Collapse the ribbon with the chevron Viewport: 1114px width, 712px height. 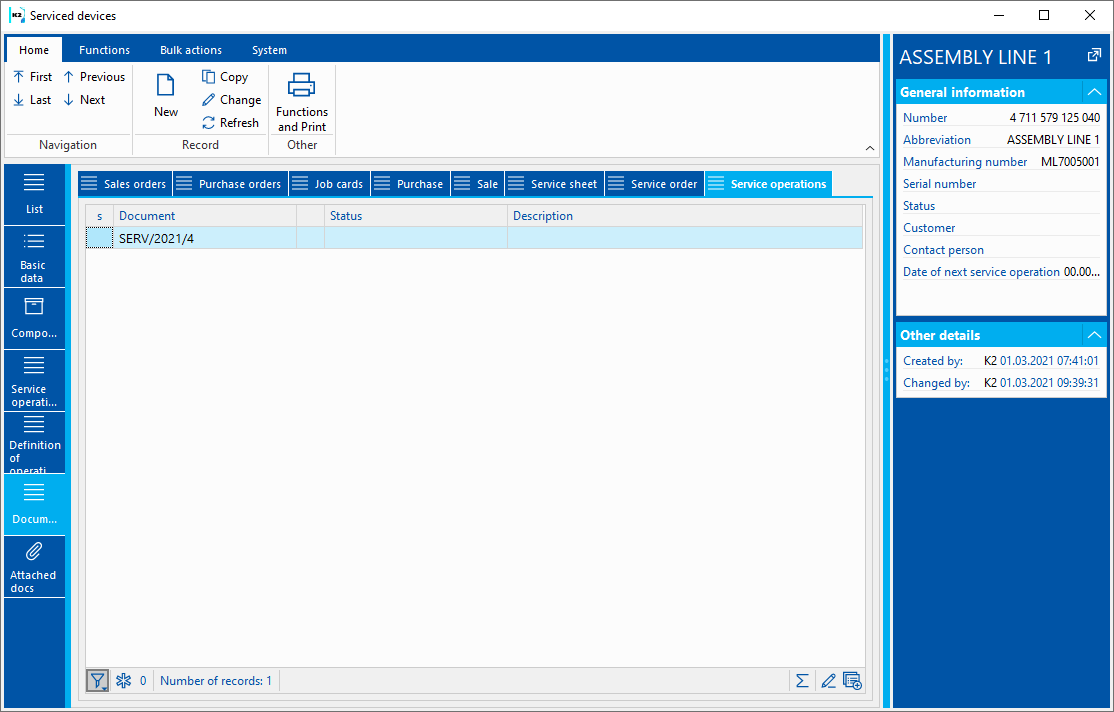coord(870,148)
